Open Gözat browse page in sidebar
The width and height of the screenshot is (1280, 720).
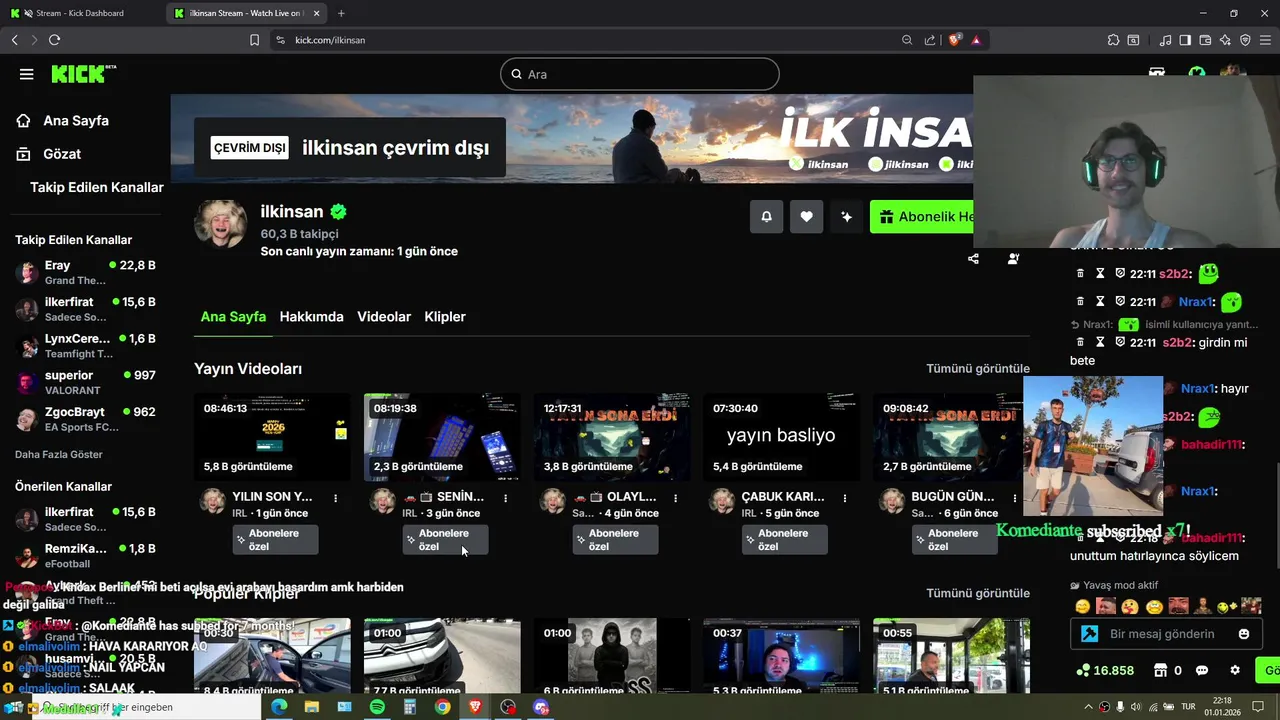(49, 154)
